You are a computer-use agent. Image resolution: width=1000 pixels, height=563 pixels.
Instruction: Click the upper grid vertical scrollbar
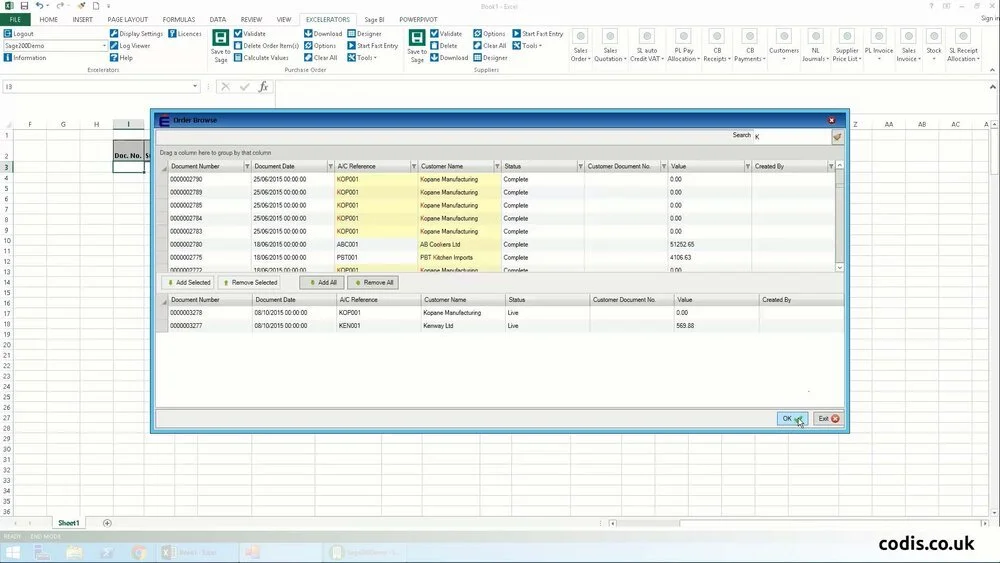839,216
